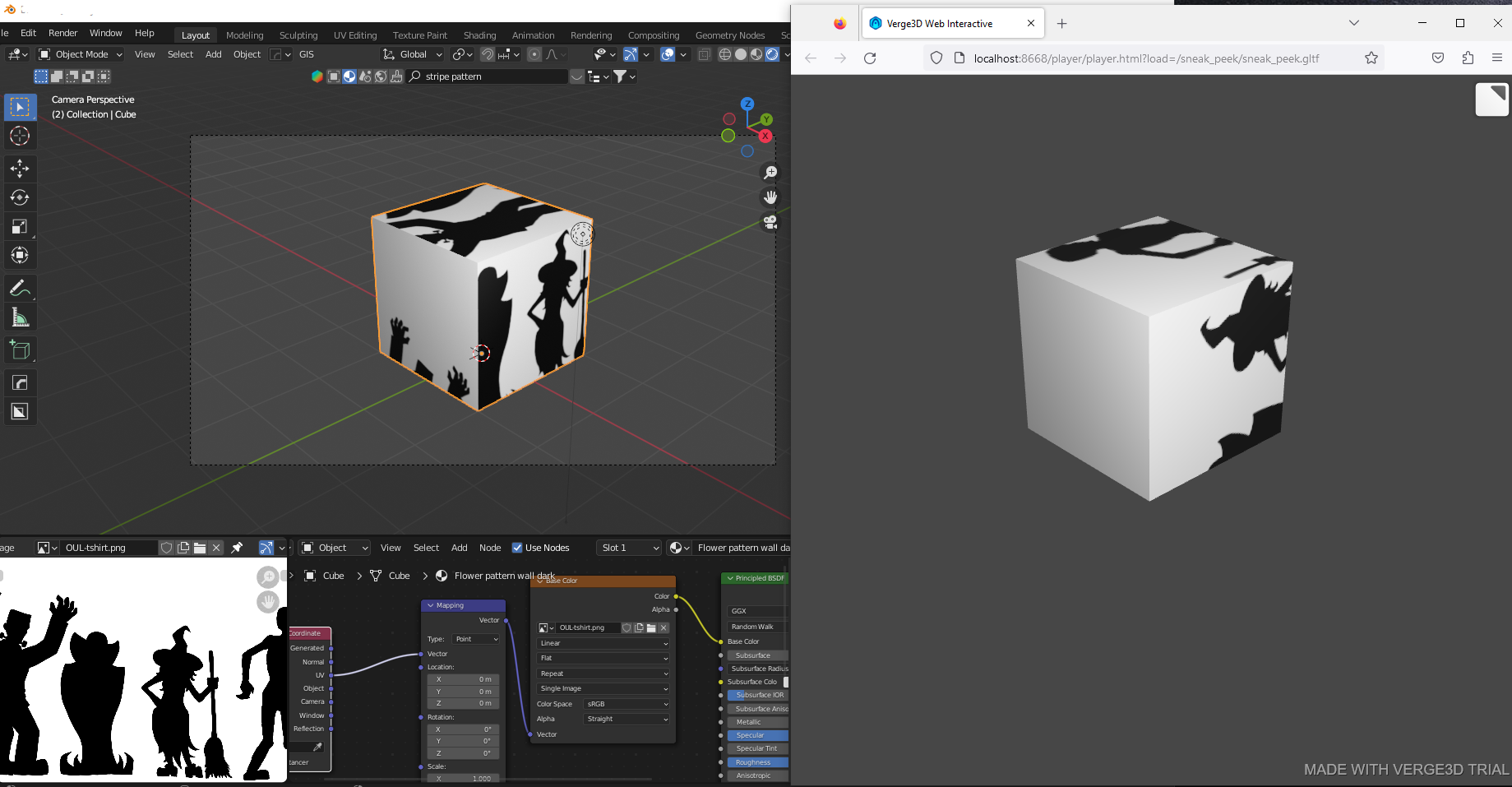Click the Subsurface value slider
The width and height of the screenshot is (1512, 787).
(x=757, y=655)
